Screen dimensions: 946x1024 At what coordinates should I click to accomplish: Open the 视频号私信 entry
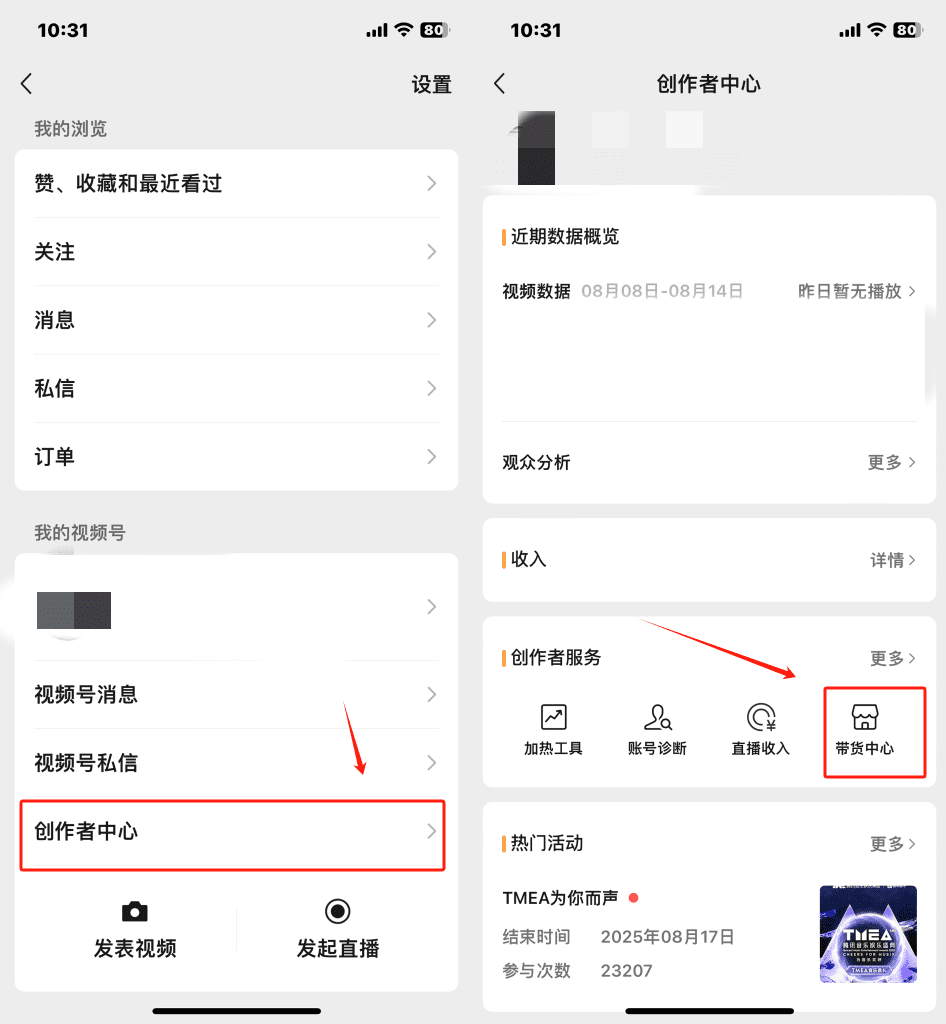pyautogui.click(x=236, y=763)
